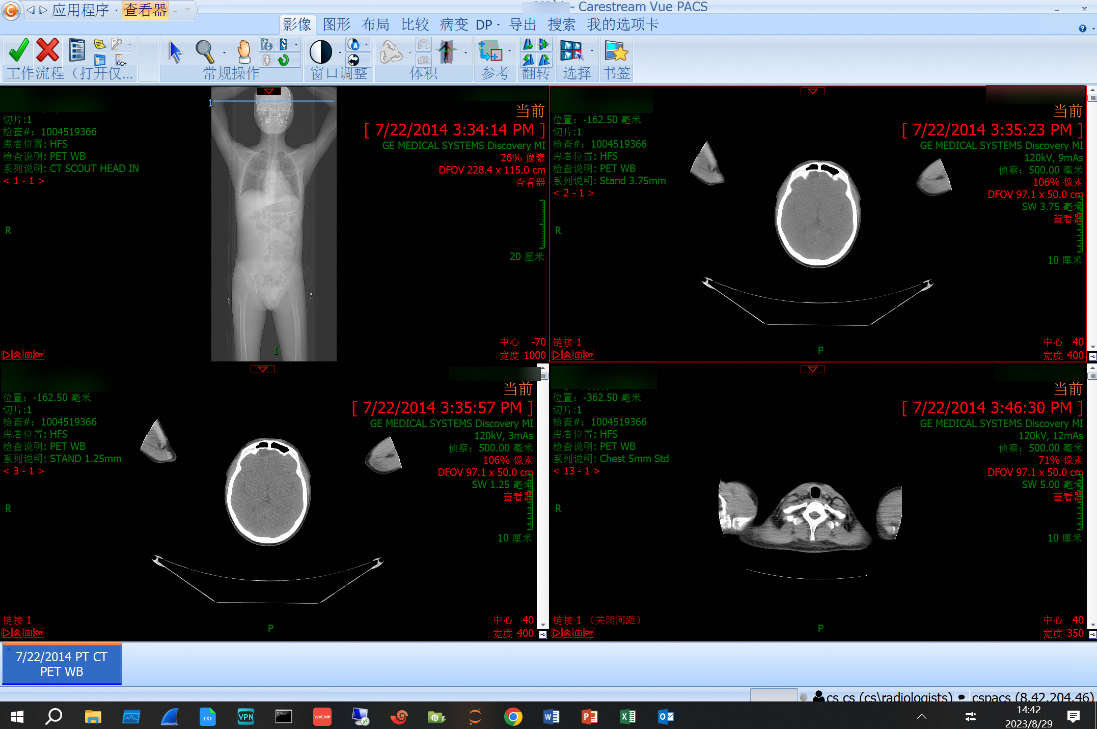The image size is (1097, 729).
Task: Open Microsoft Word from the taskbar
Action: point(551,716)
